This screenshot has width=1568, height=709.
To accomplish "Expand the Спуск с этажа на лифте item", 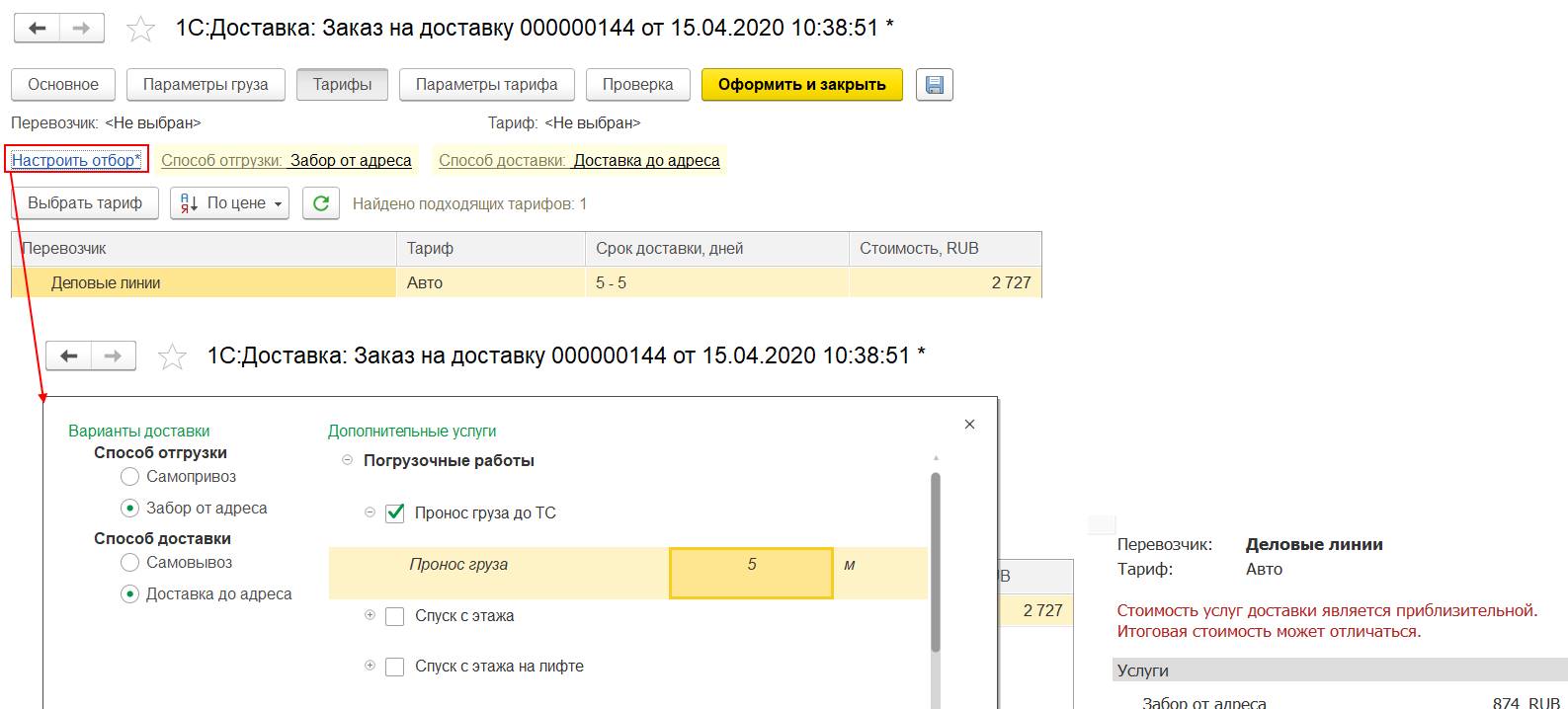I will coord(371,666).
